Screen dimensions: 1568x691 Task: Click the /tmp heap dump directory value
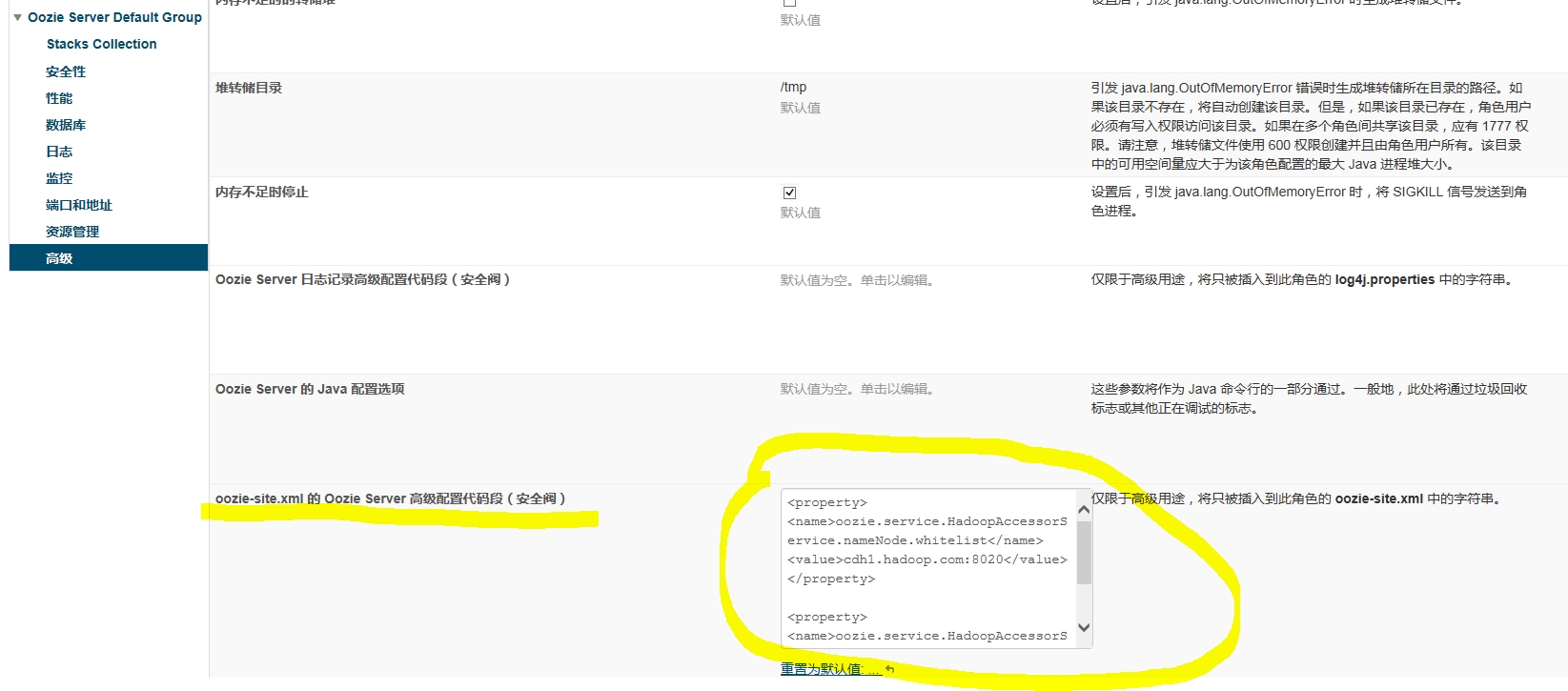point(793,87)
